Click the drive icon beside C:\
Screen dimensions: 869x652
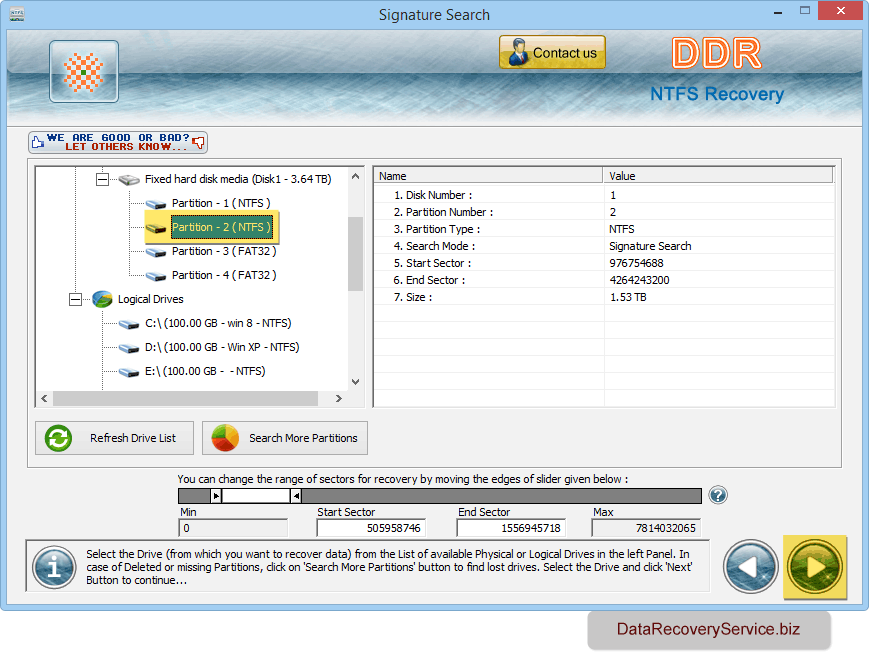(x=129, y=324)
